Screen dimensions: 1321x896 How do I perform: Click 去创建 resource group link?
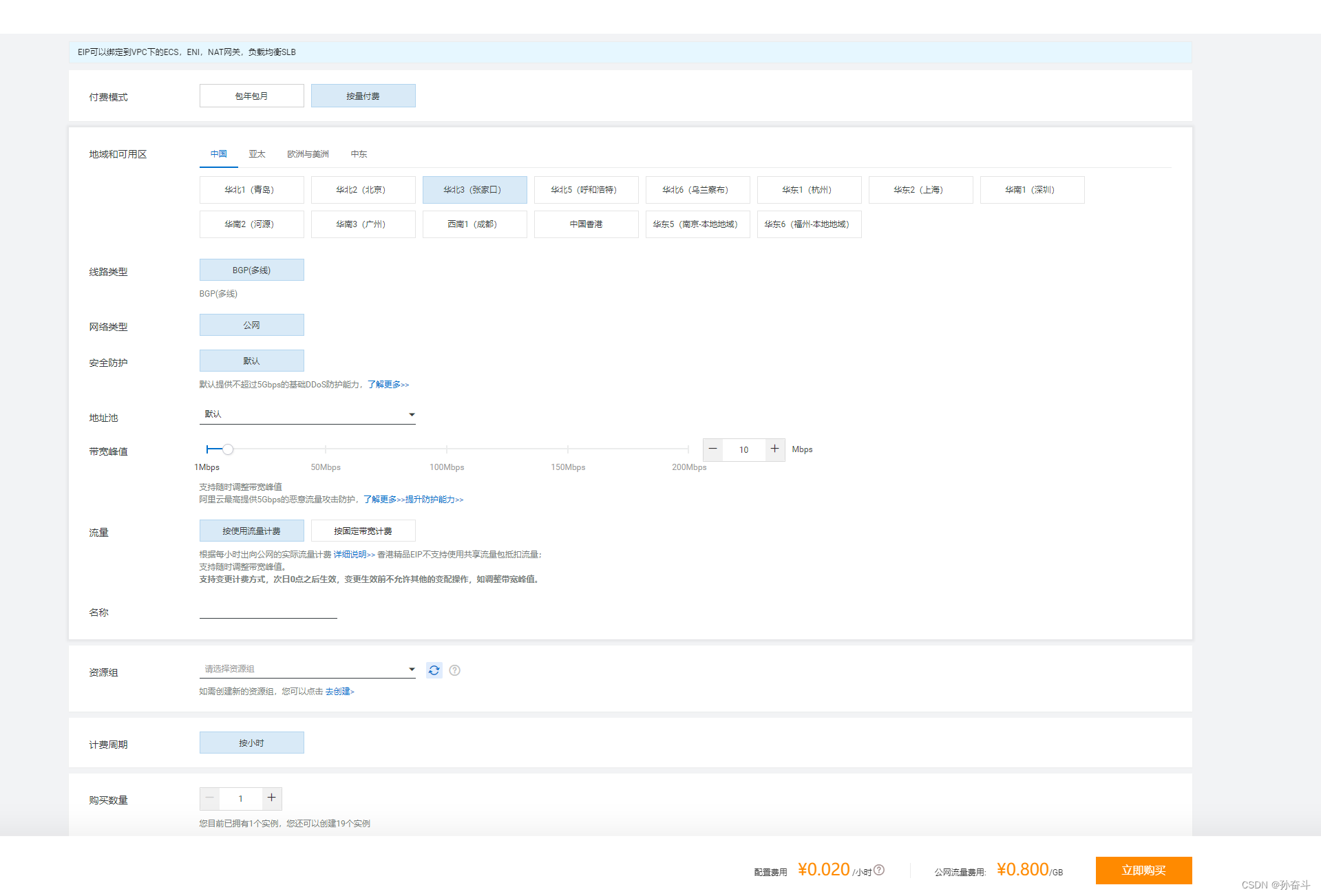click(340, 692)
